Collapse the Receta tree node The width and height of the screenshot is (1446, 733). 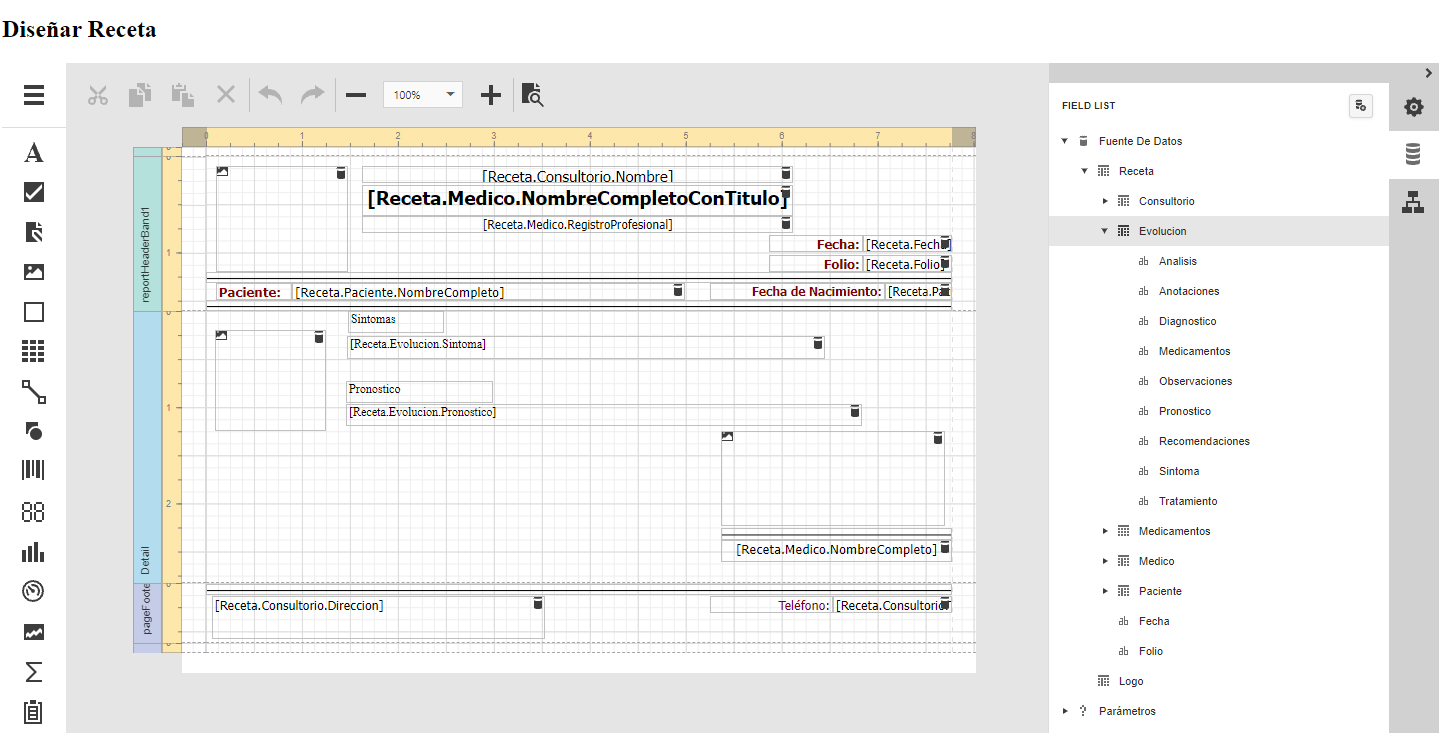click(1085, 171)
